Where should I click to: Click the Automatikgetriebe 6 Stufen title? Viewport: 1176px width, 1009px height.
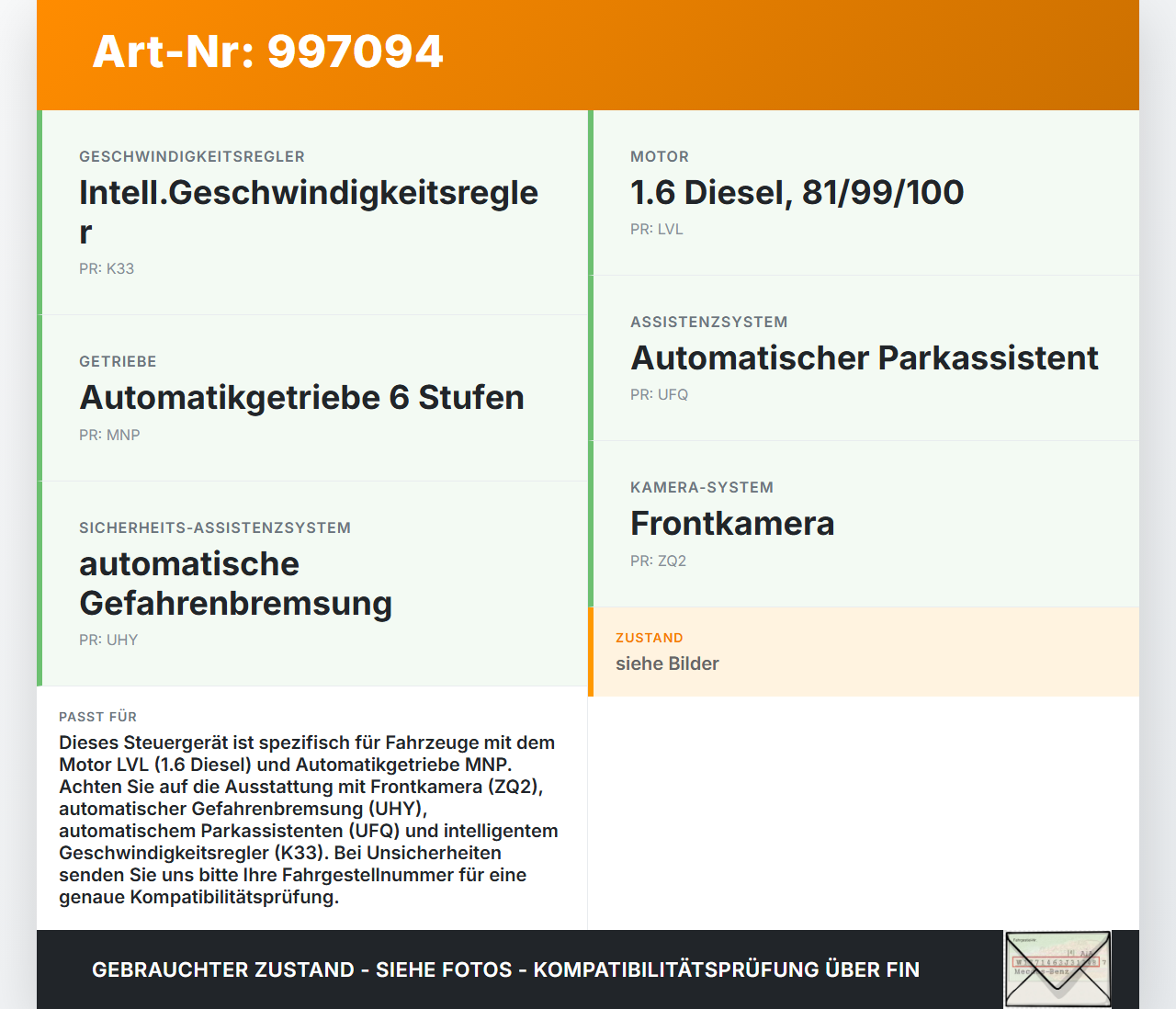point(301,398)
